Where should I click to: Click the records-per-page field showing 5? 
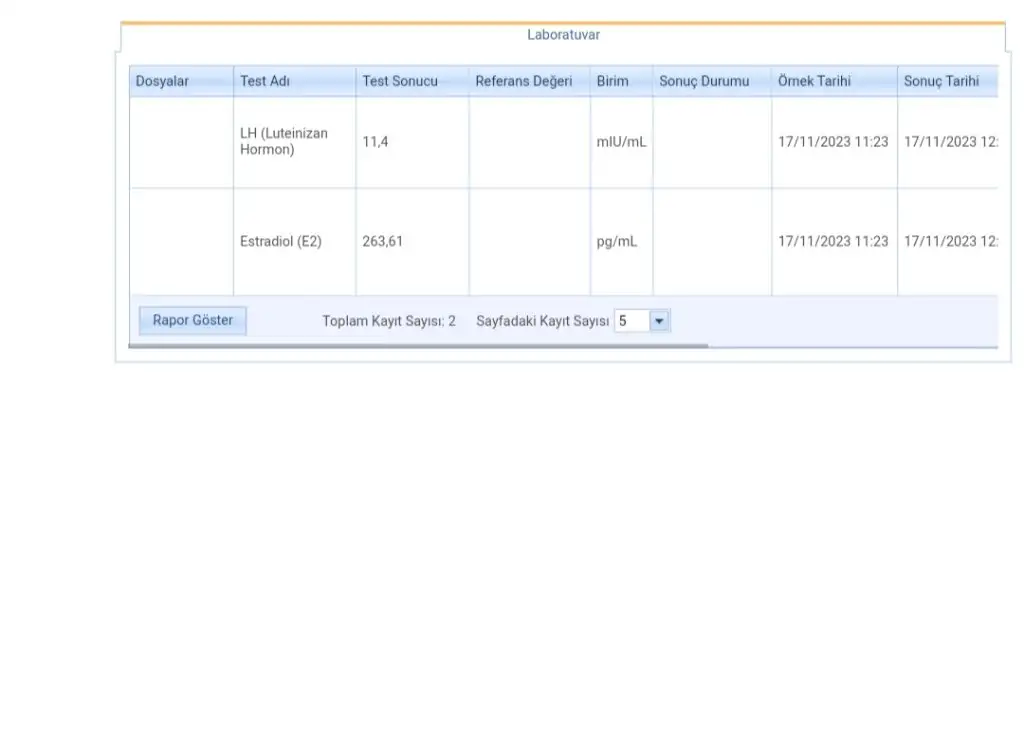pyautogui.click(x=631, y=321)
